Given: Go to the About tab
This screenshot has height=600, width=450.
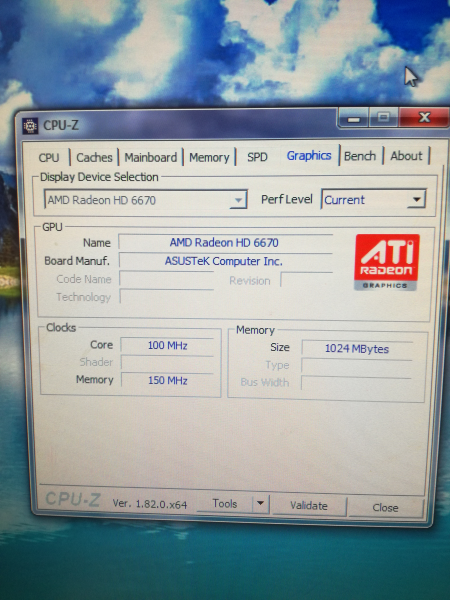Looking at the screenshot, I should coord(406,156).
